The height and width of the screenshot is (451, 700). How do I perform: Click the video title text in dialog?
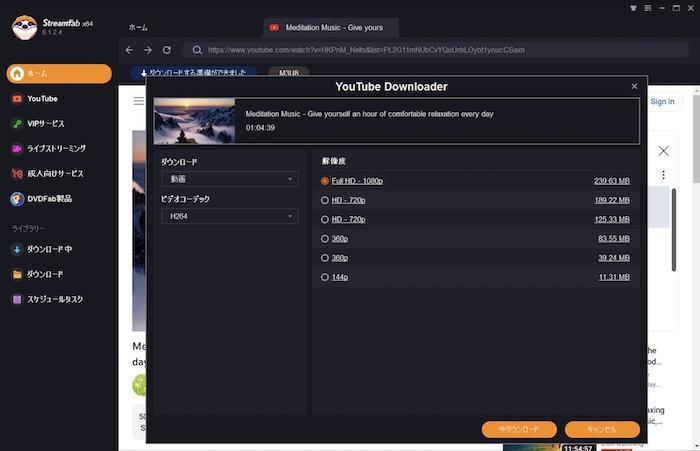pyautogui.click(x=369, y=114)
